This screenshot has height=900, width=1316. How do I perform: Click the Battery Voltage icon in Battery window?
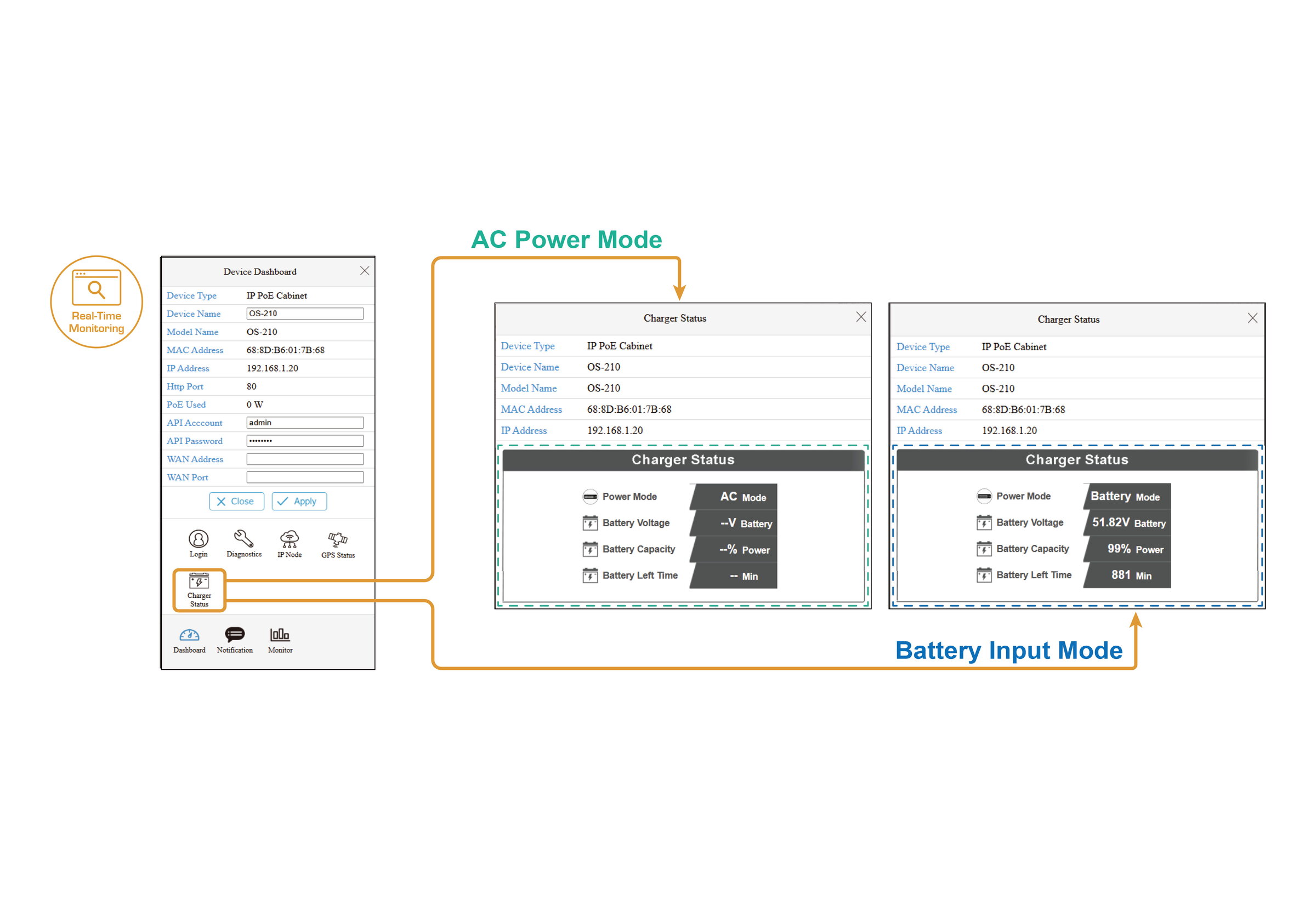tap(984, 522)
